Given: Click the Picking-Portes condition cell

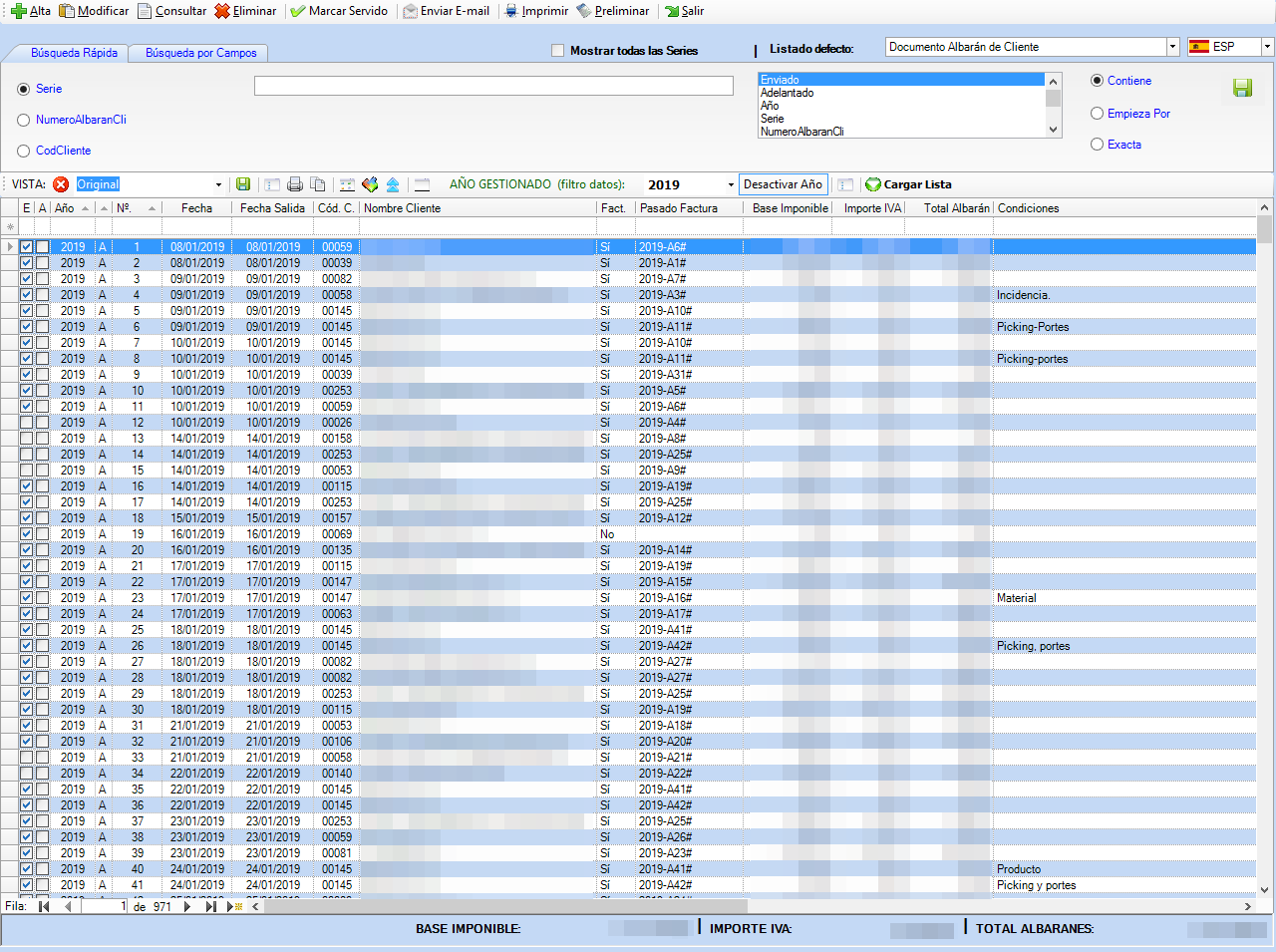Looking at the screenshot, I should point(1124,327).
